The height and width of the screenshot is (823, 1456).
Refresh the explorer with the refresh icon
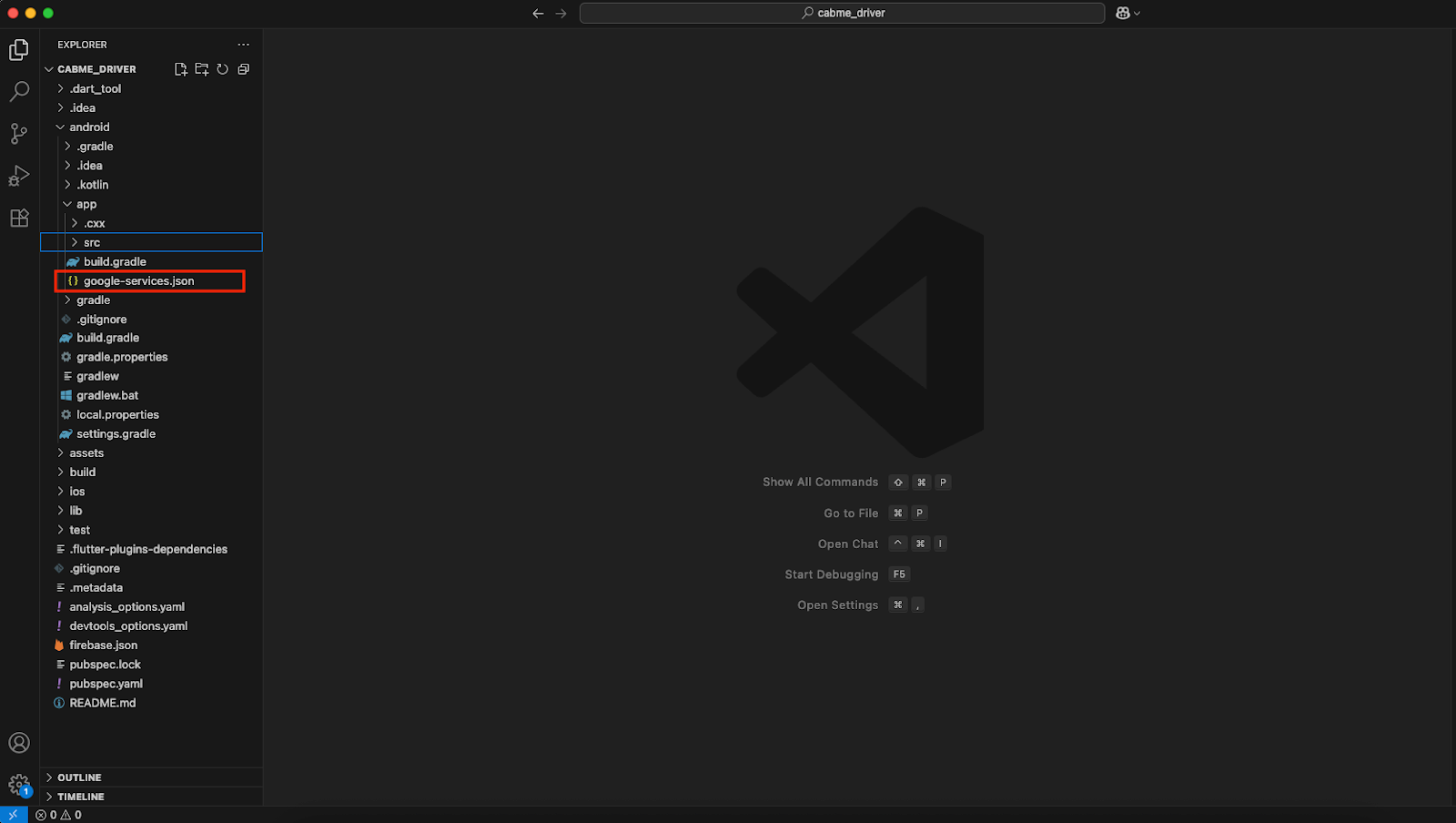point(222,69)
